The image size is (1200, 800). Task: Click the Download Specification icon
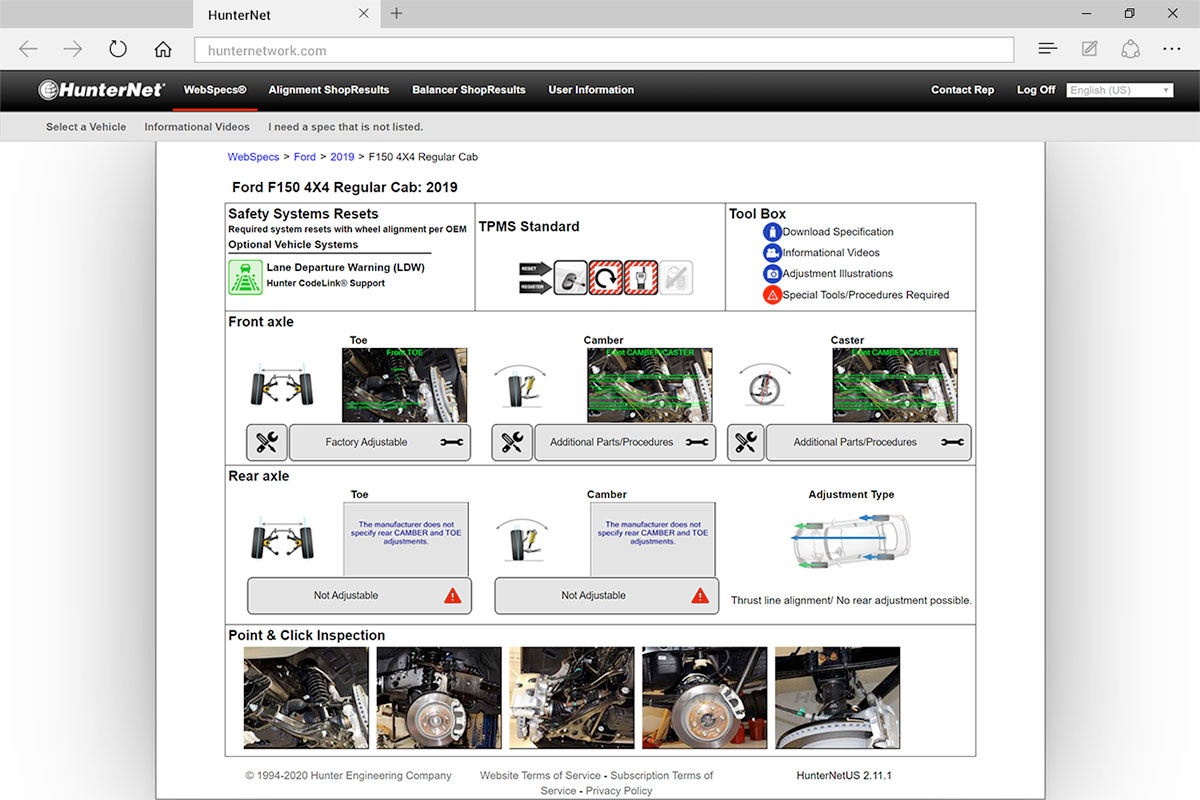(772, 231)
